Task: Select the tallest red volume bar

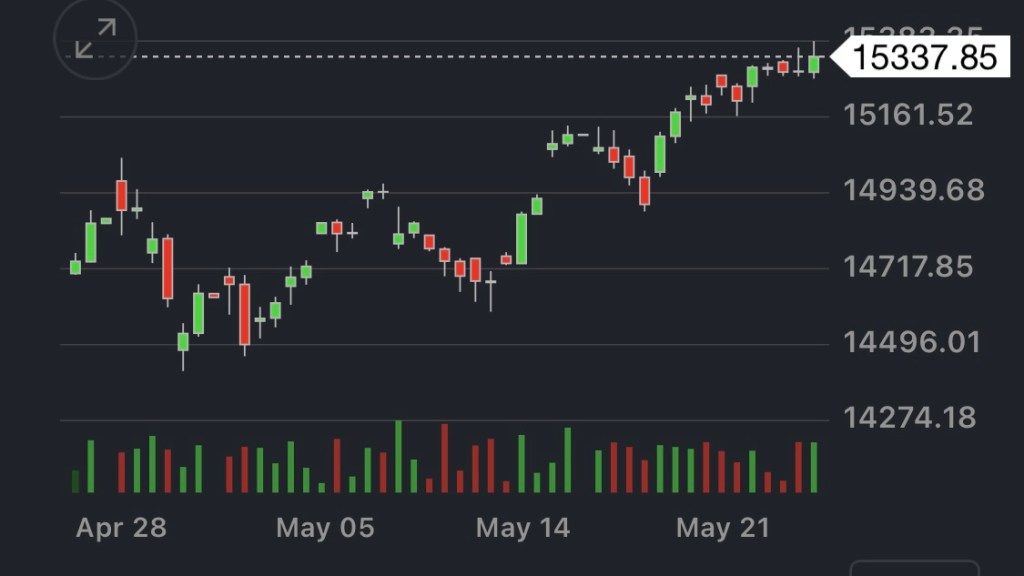Action: 445,459
